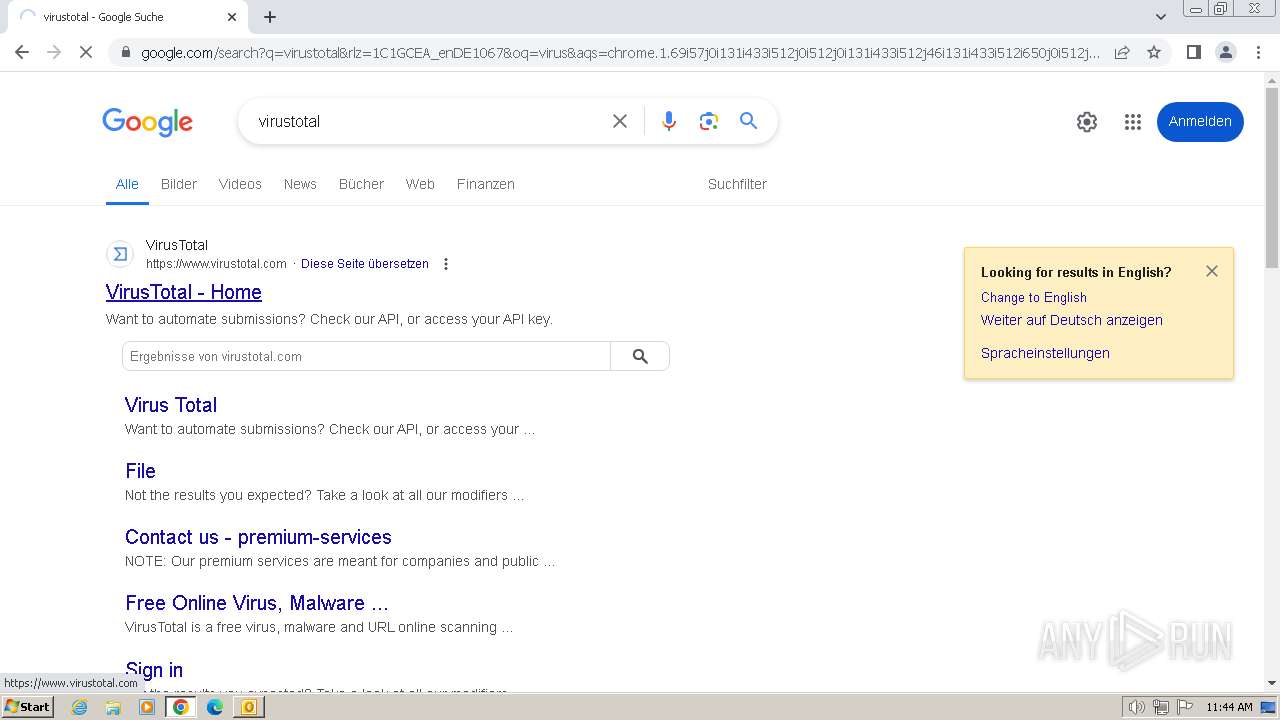The image size is (1280, 720).
Task: Close the virustotal Google Suche tab
Action: tap(232, 17)
